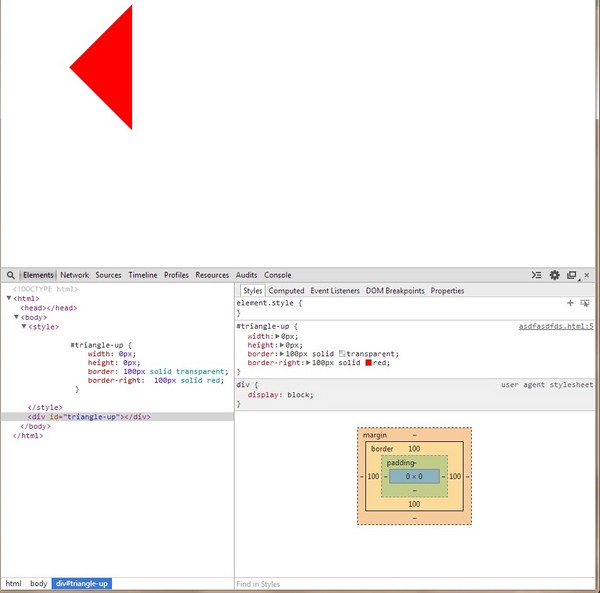Collapse the body node in DOM tree
Viewport: 600px width, 593px height.
click(x=17, y=317)
